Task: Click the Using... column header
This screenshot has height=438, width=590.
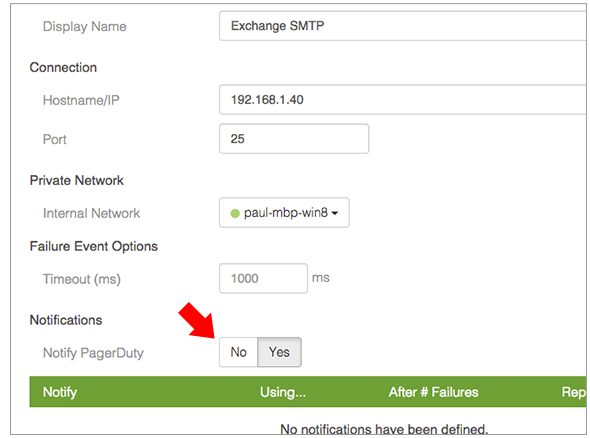Action: coord(283,392)
